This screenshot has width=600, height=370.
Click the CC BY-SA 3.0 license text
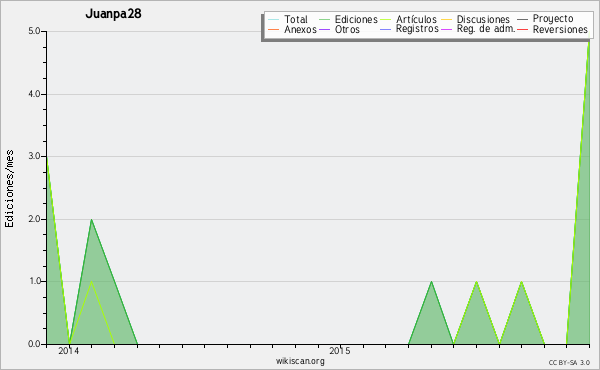coord(569,363)
